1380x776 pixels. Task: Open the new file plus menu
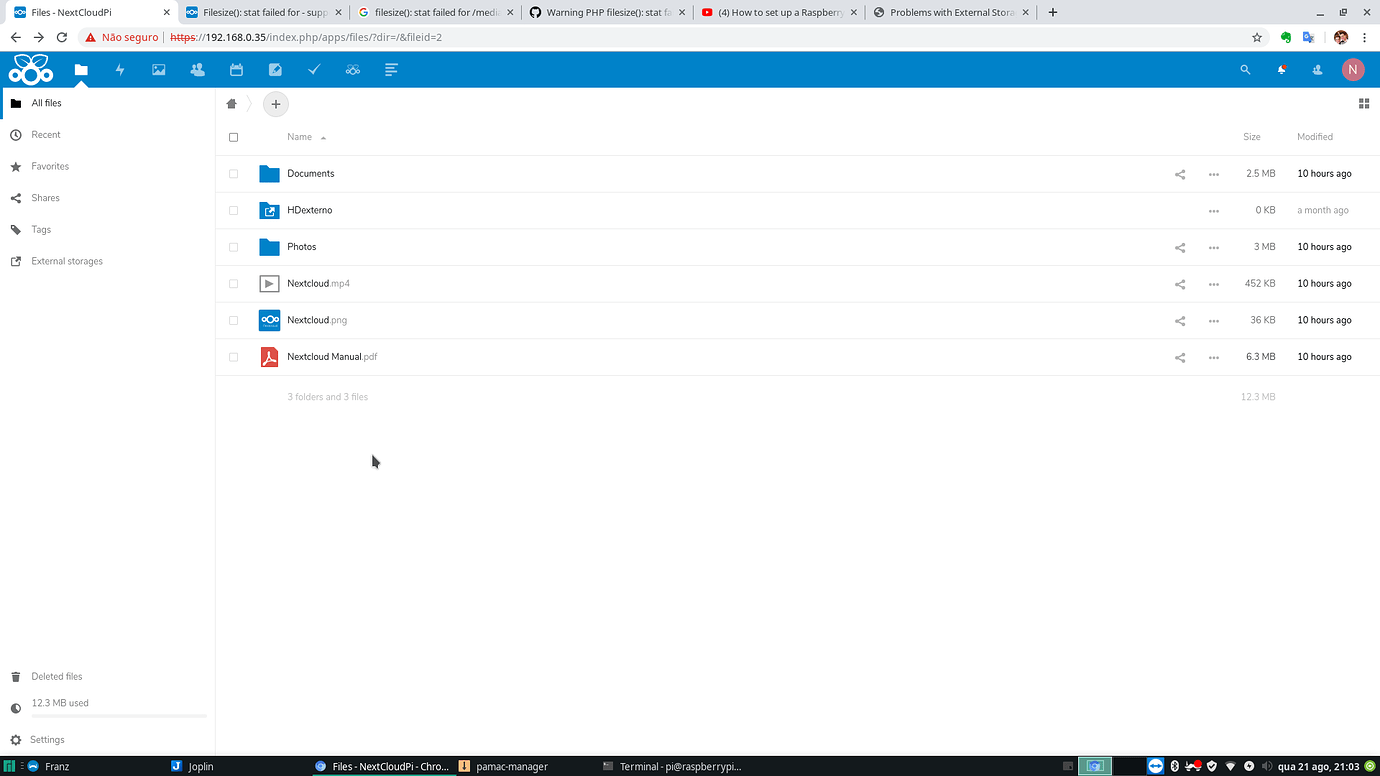(275, 103)
